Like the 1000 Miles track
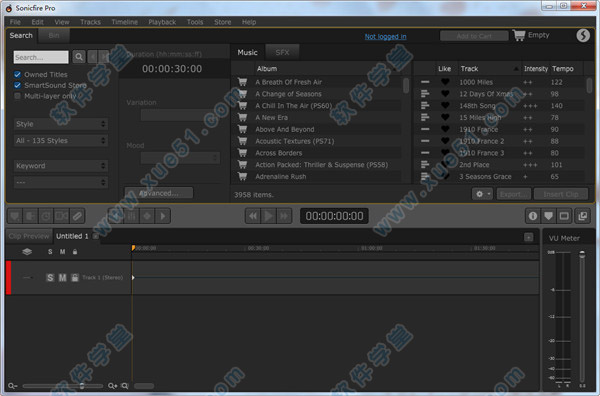 click(445, 82)
